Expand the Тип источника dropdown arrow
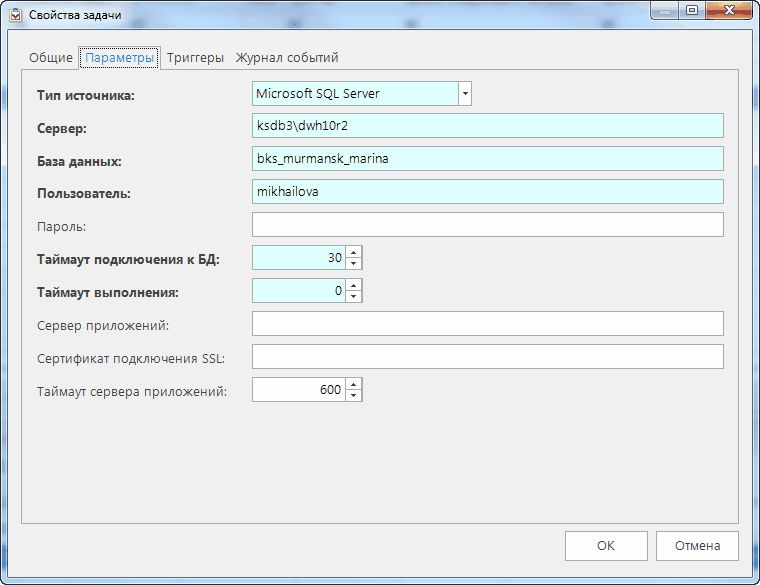Screen dimensions: 760x585 point(464,94)
